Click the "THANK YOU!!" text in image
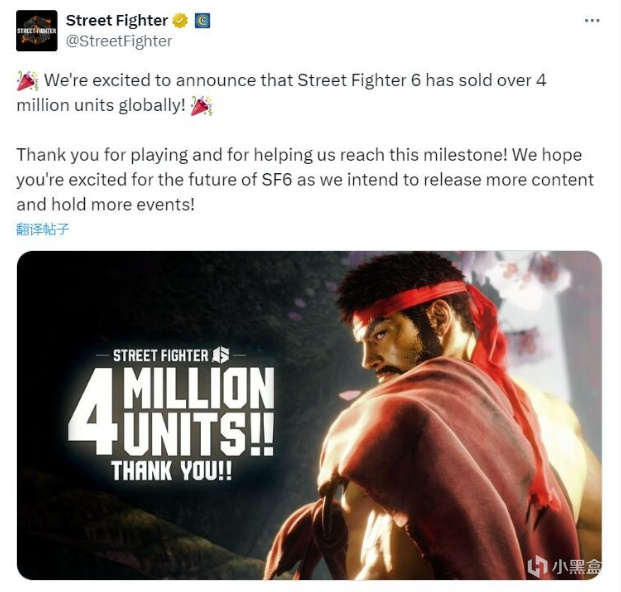This screenshot has width=621, height=592. (x=171, y=471)
